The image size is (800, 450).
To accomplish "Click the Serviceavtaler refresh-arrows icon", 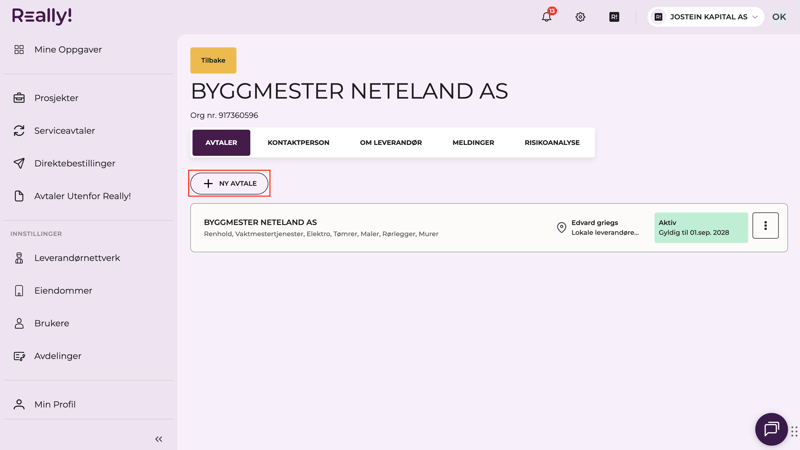I will [19, 131].
